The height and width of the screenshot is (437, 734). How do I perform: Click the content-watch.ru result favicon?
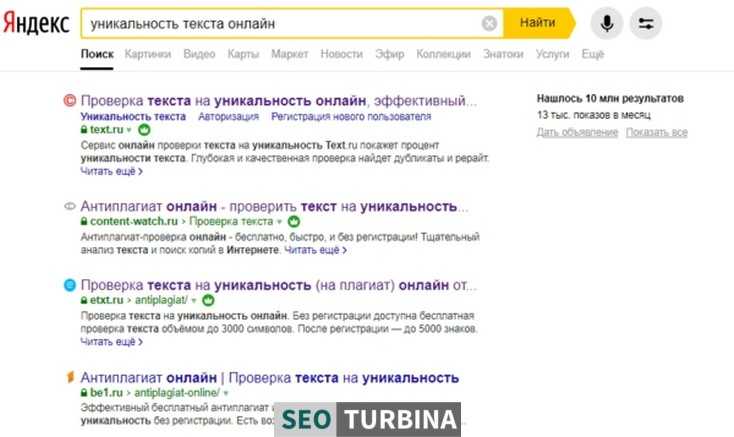[x=70, y=206]
